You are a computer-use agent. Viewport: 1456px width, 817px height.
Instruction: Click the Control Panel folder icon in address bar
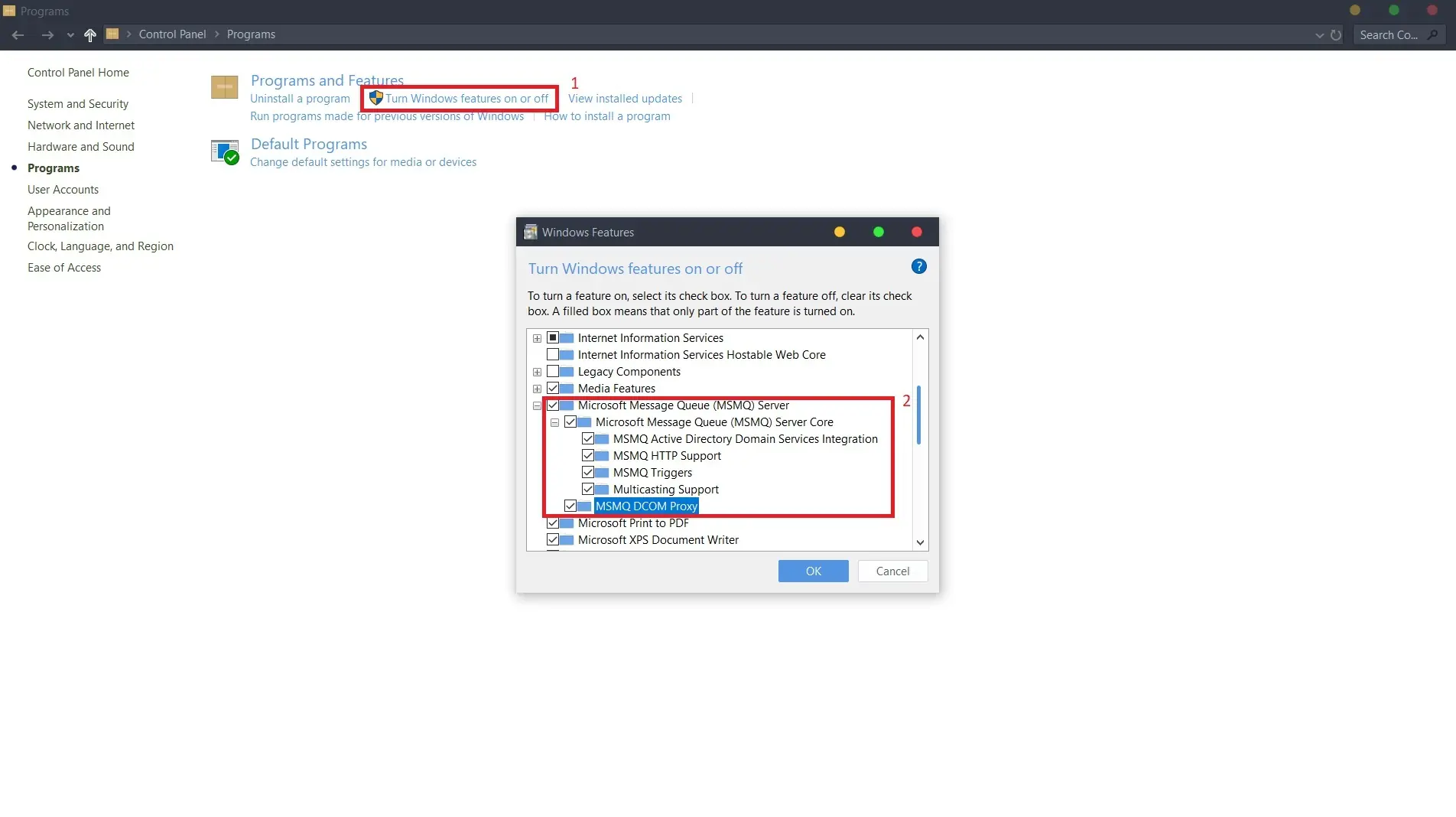click(x=112, y=34)
